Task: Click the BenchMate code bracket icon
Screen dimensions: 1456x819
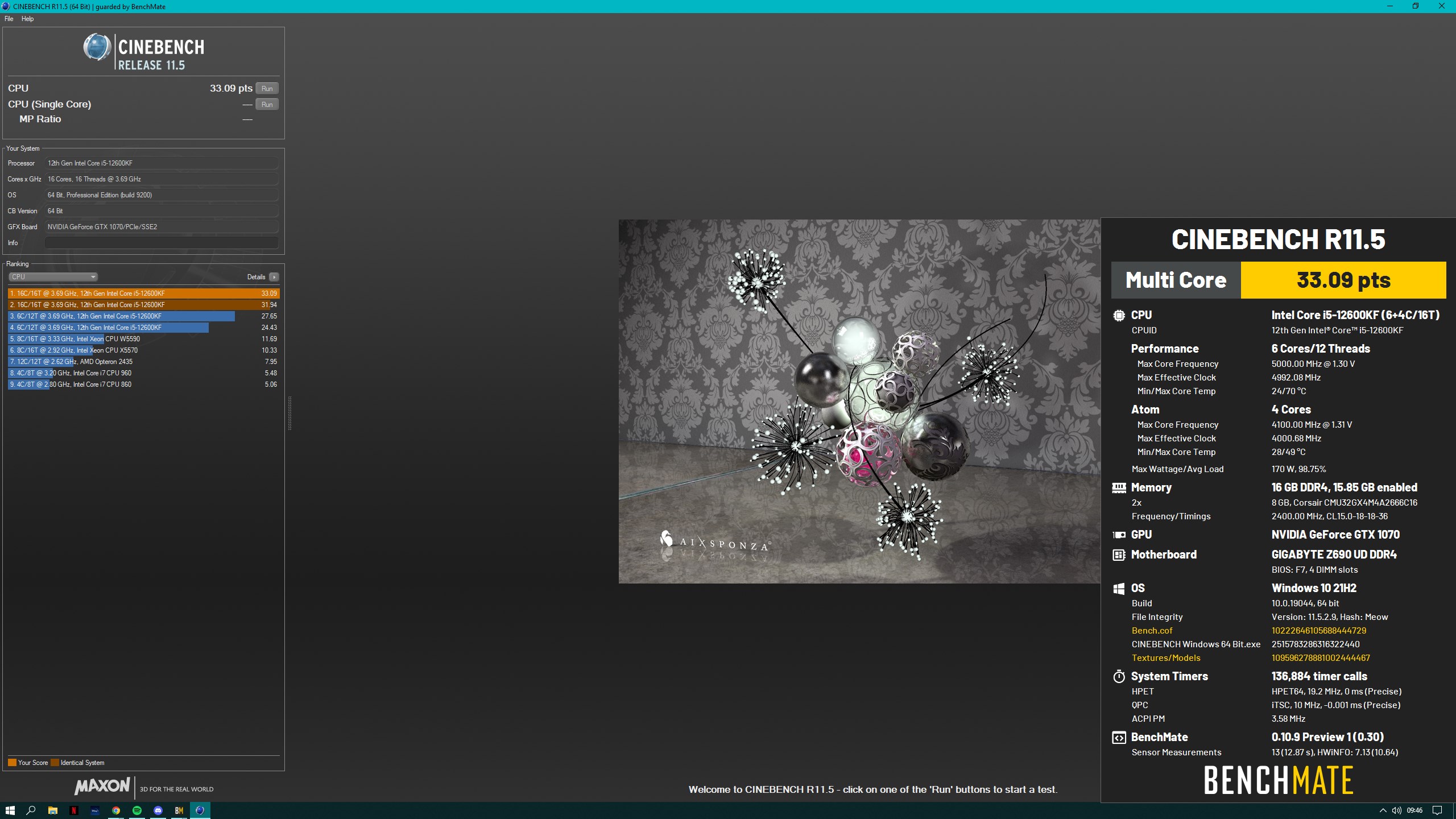Action: tap(1119, 737)
